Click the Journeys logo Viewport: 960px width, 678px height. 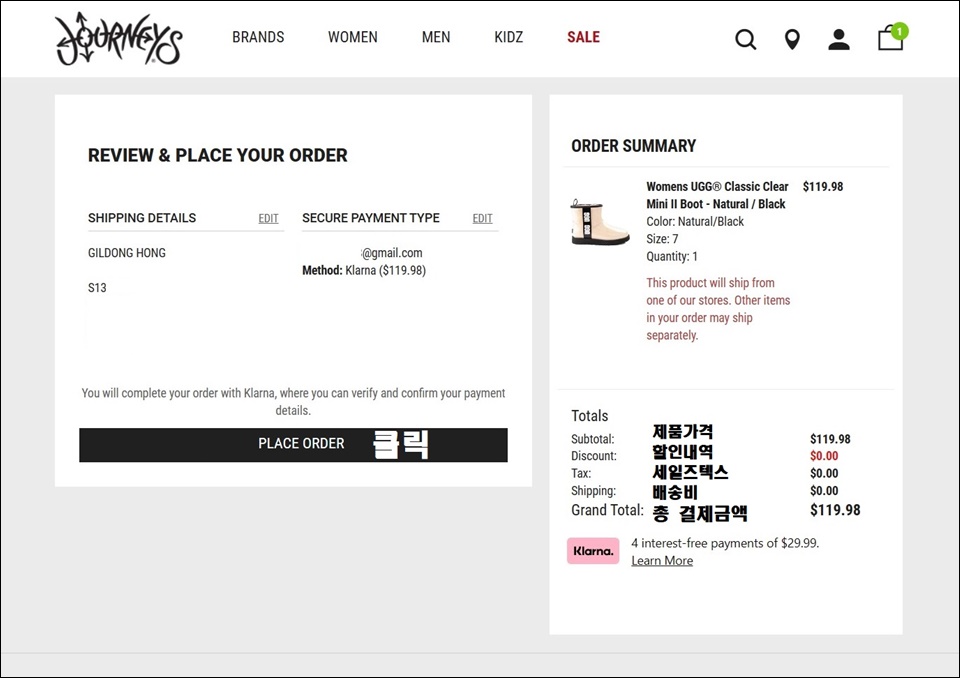(x=118, y=39)
